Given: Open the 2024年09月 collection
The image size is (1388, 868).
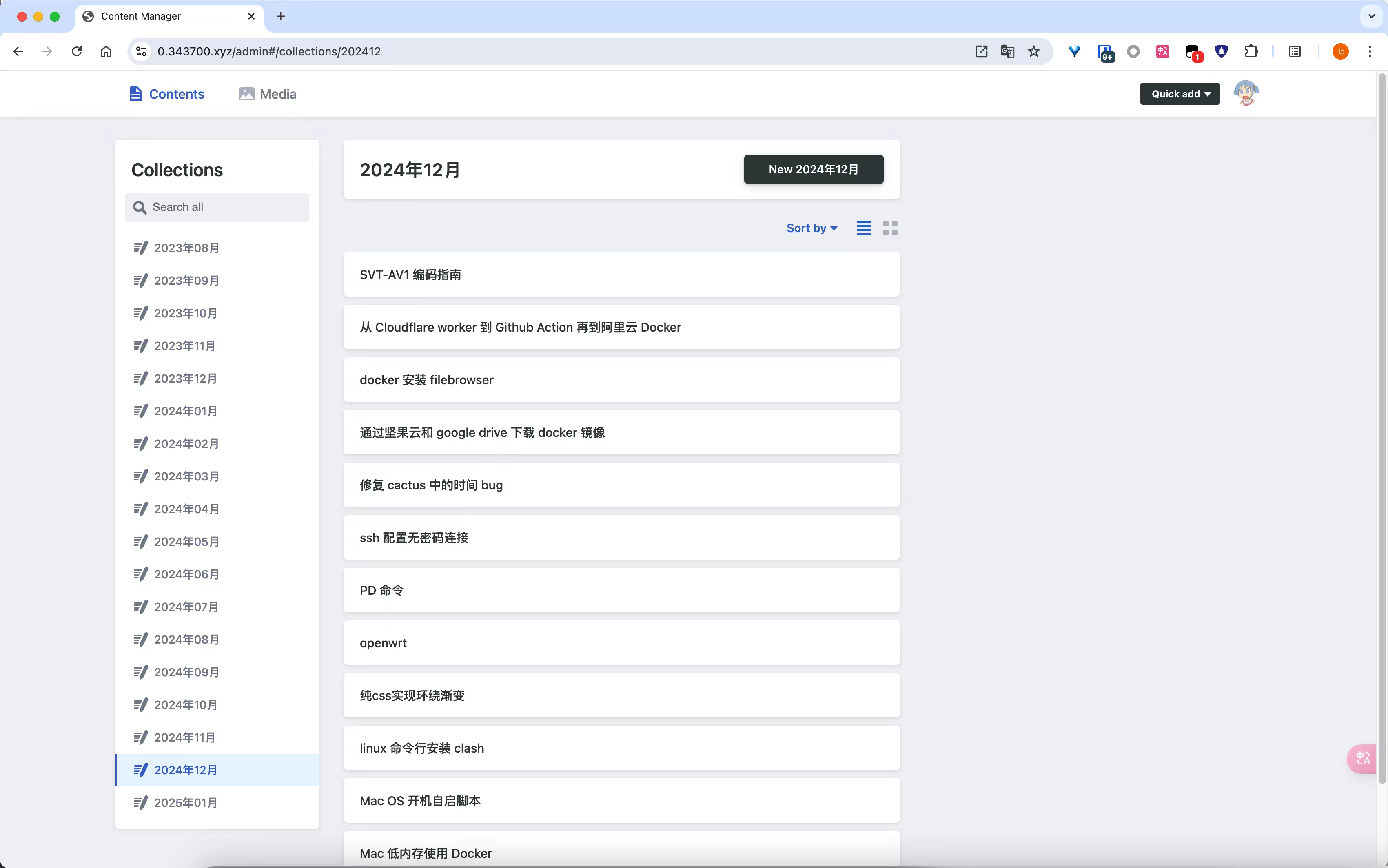Looking at the screenshot, I should (x=217, y=673).
